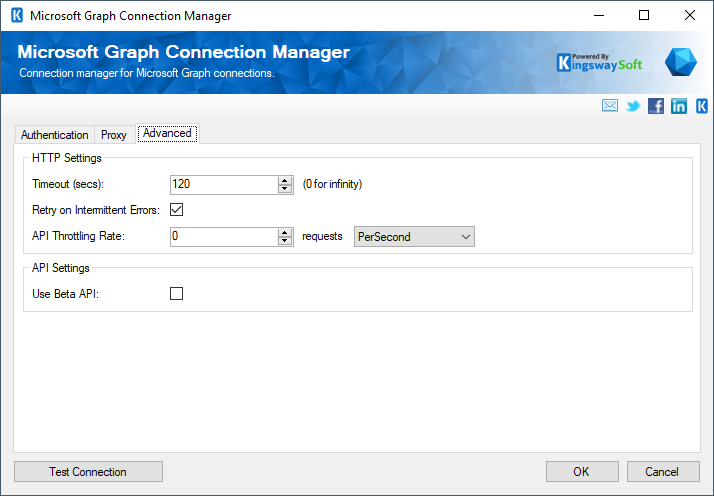Screen dimensions: 714x496
Task: Click into the Timeout seconds field
Action: point(224,184)
